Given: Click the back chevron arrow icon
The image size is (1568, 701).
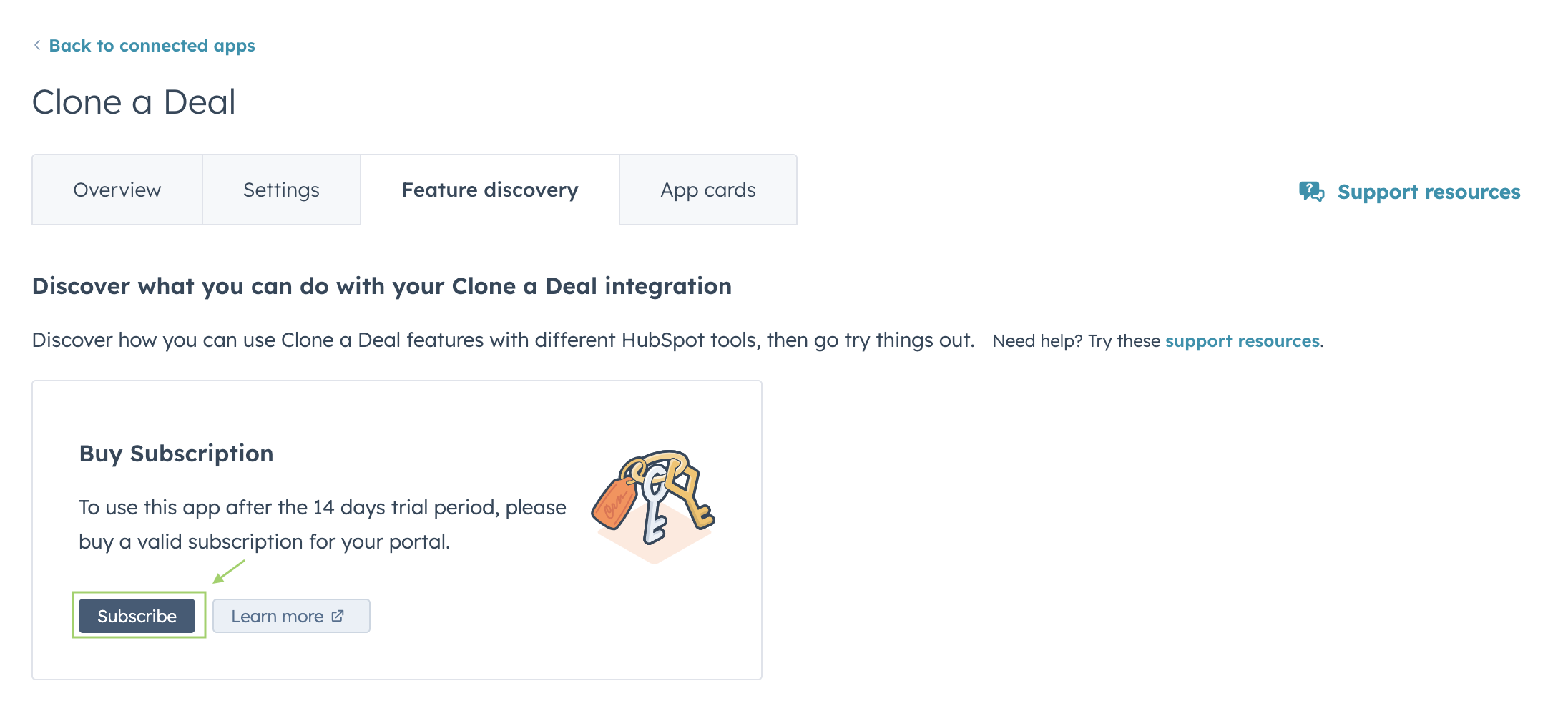Looking at the screenshot, I should (x=37, y=45).
